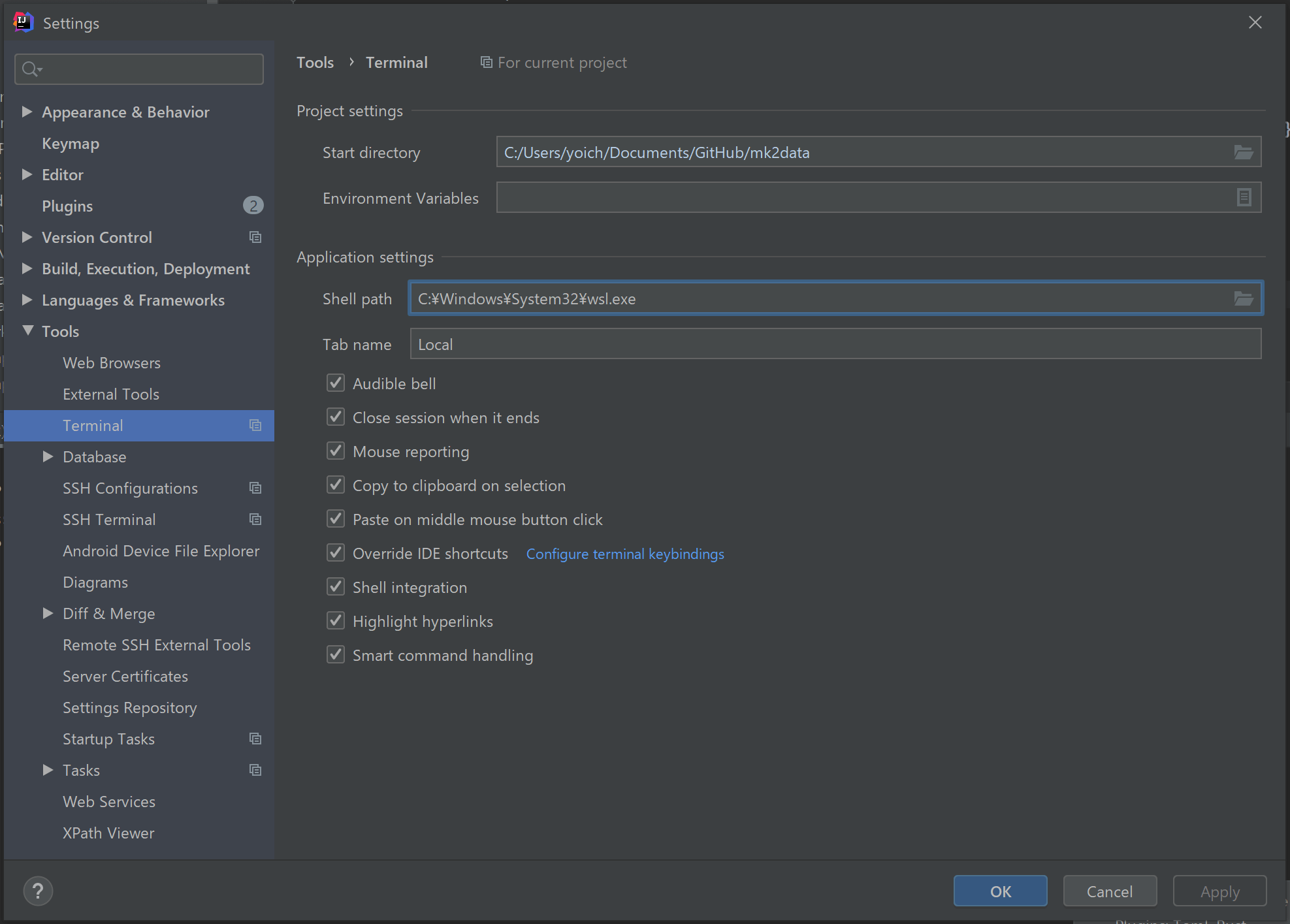This screenshot has height=924, width=1290.
Task: Click the Shell path browse folder icon
Action: pyautogui.click(x=1243, y=299)
